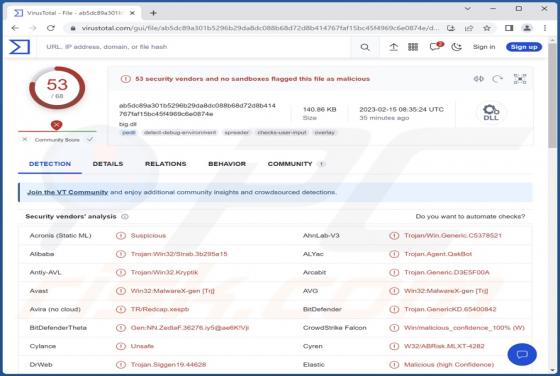Image resolution: width=560 pixels, height=376 pixels.
Task: Click the Sign up button
Action: coord(524,47)
